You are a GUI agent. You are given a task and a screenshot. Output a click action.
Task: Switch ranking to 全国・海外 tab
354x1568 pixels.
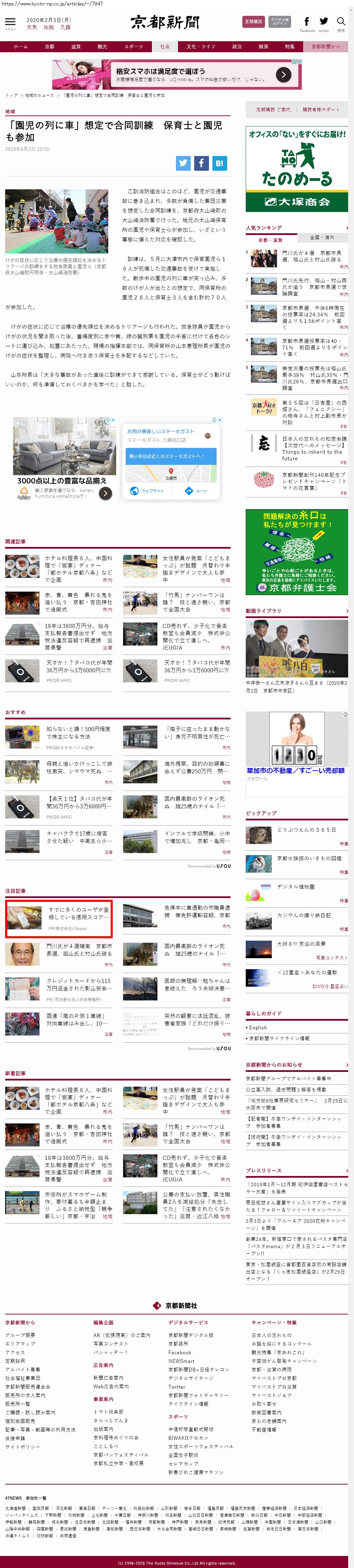(322, 237)
